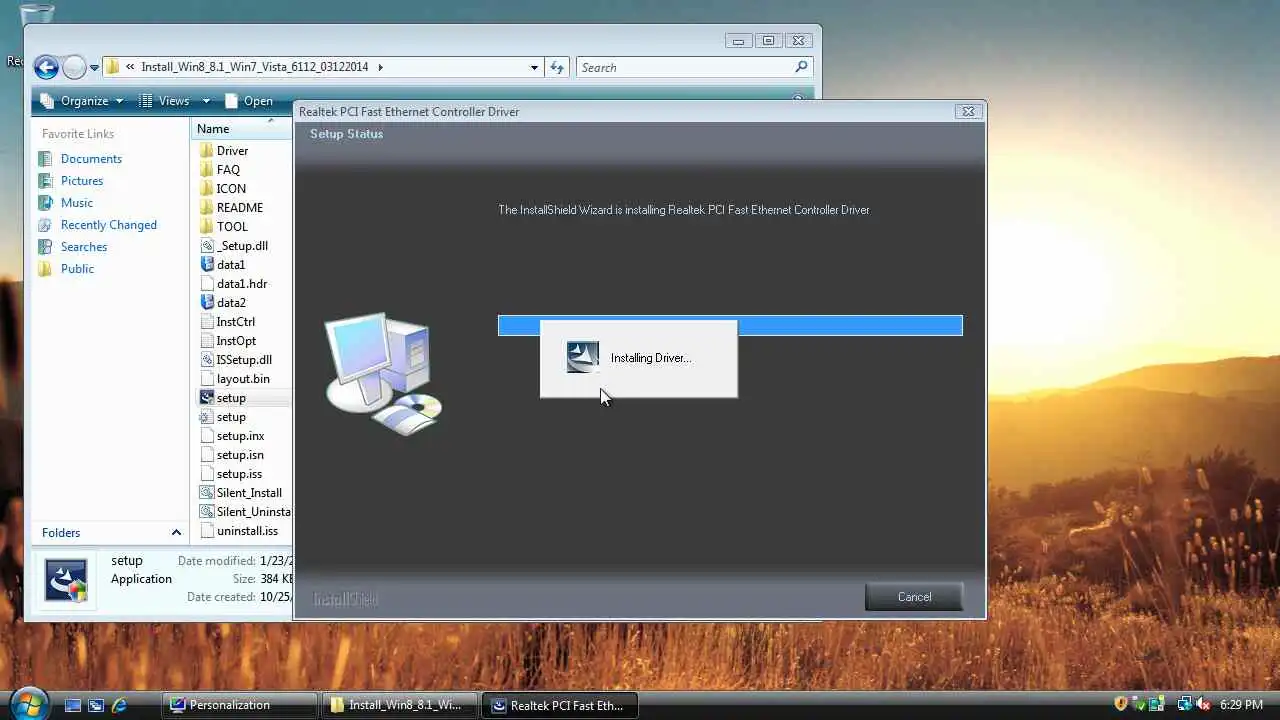
Task: Switch to Realtek PCI Fast Ethernet taskbar button
Action: (x=560, y=705)
